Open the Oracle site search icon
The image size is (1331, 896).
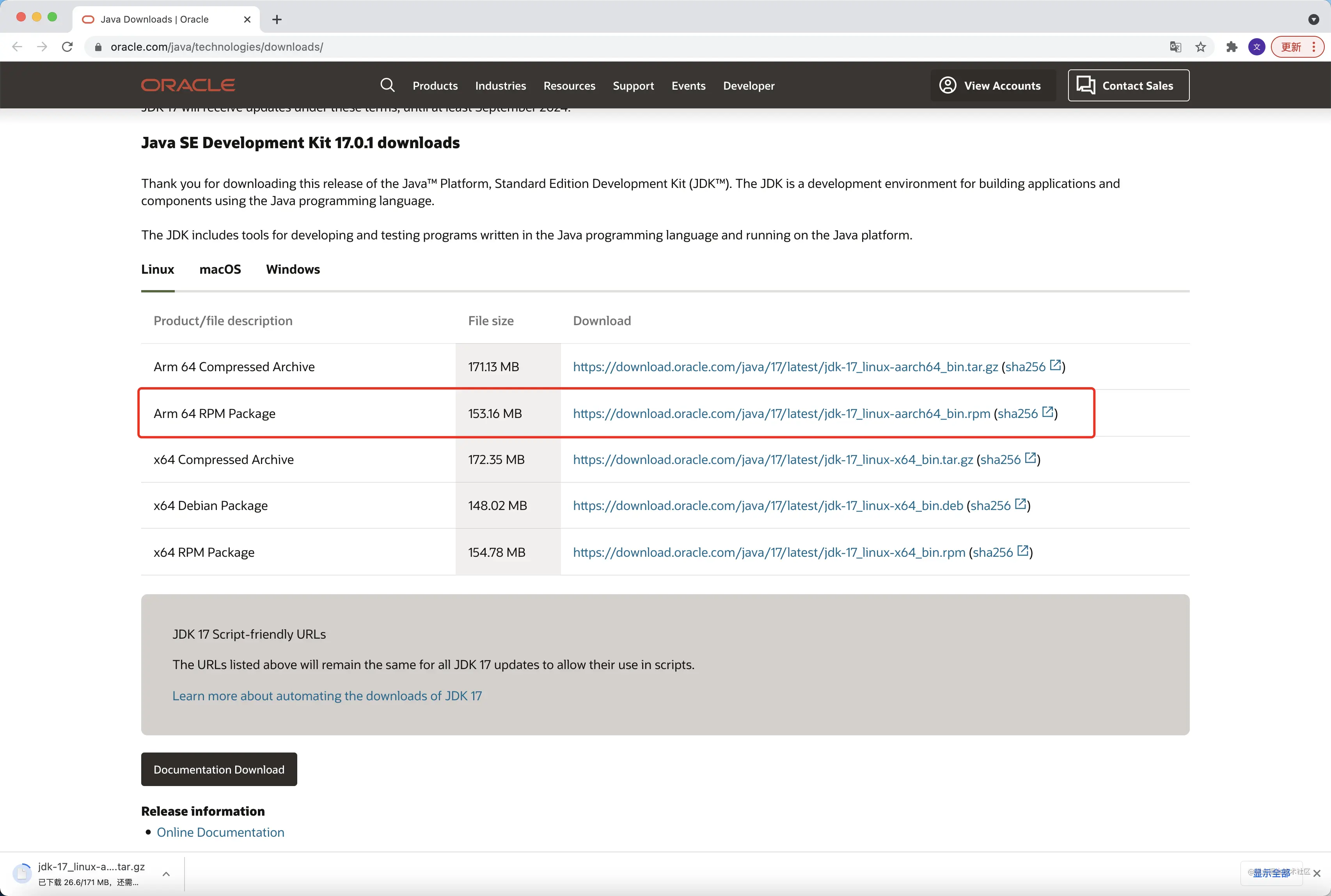[387, 85]
